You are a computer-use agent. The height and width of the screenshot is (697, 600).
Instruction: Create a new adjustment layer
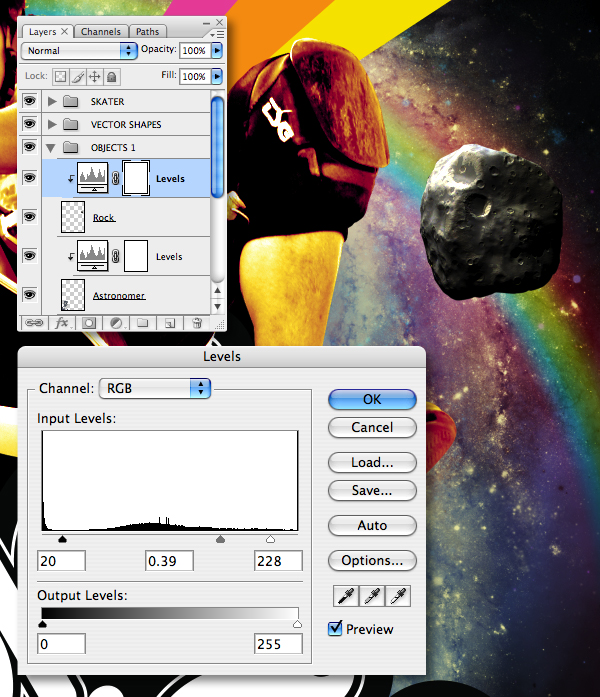coord(116,323)
